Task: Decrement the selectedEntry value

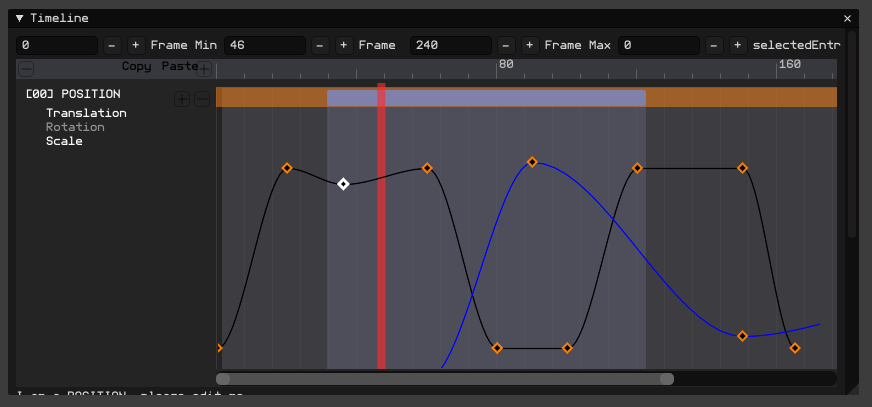Action: click(x=714, y=45)
